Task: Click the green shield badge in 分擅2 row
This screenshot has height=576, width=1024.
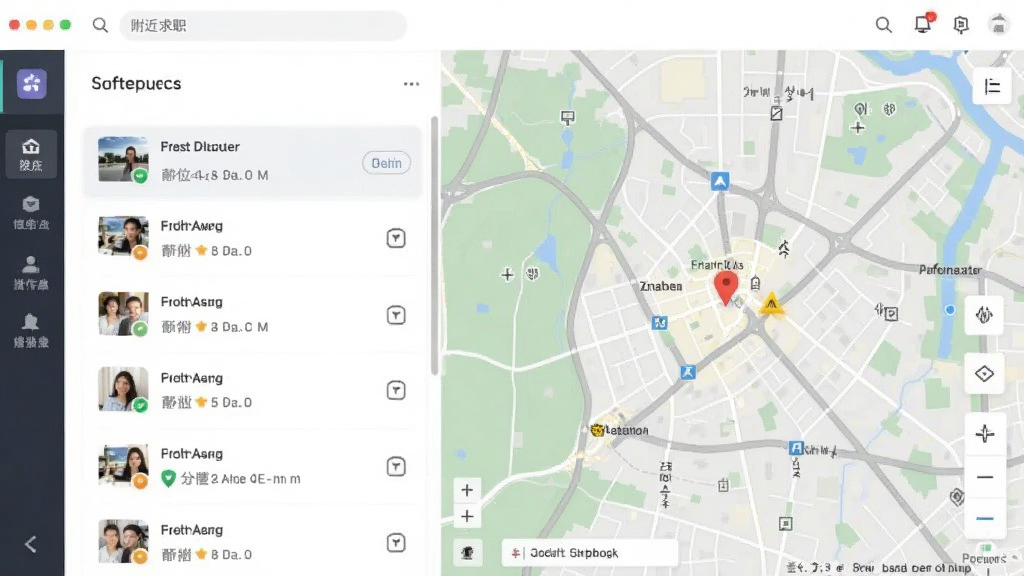Action: tap(168, 479)
